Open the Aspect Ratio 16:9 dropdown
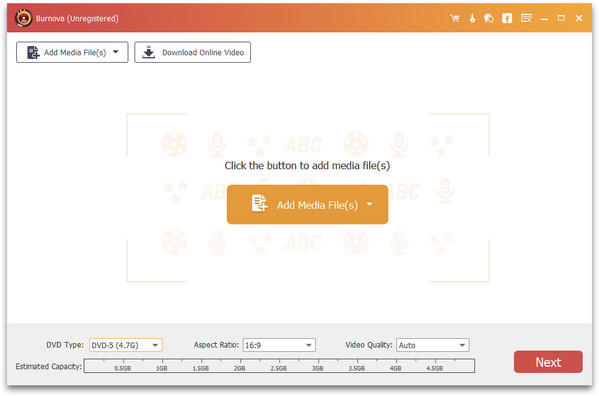The width and height of the screenshot is (599, 396). (279, 345)
